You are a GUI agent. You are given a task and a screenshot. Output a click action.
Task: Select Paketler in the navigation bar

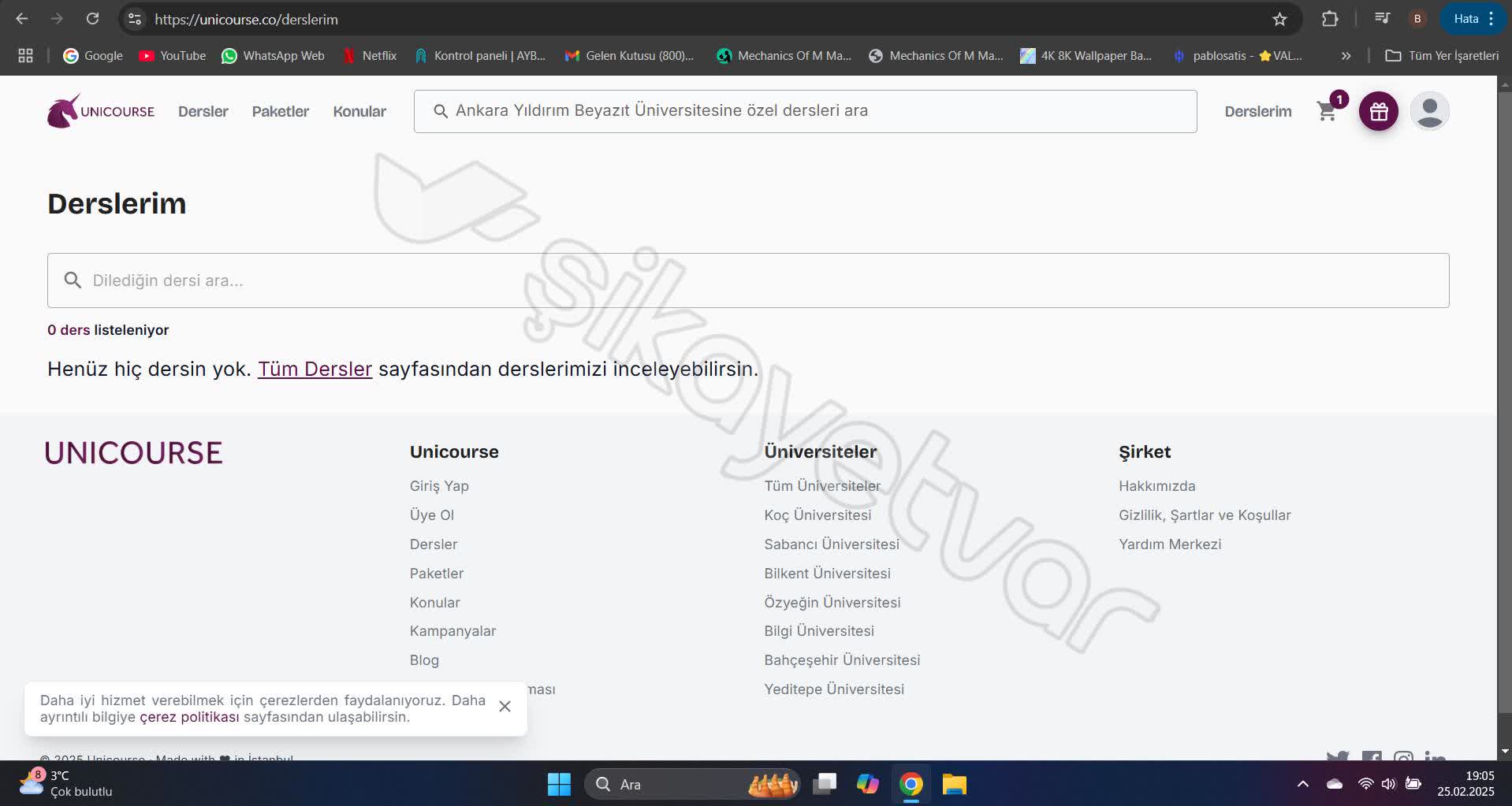[x=280, y=111]
